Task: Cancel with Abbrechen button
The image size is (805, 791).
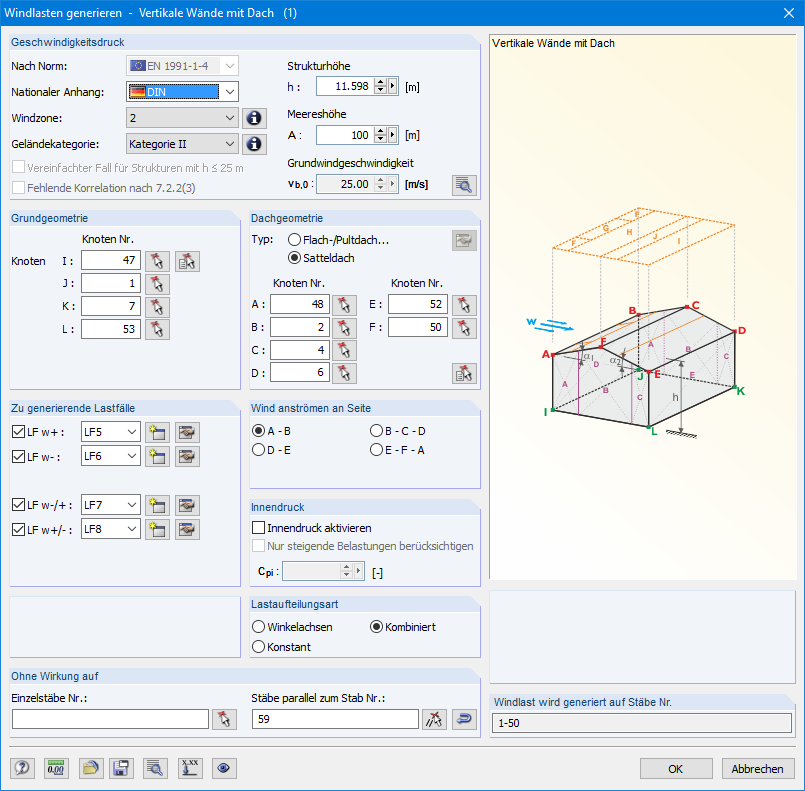Action: coord(758,768)
